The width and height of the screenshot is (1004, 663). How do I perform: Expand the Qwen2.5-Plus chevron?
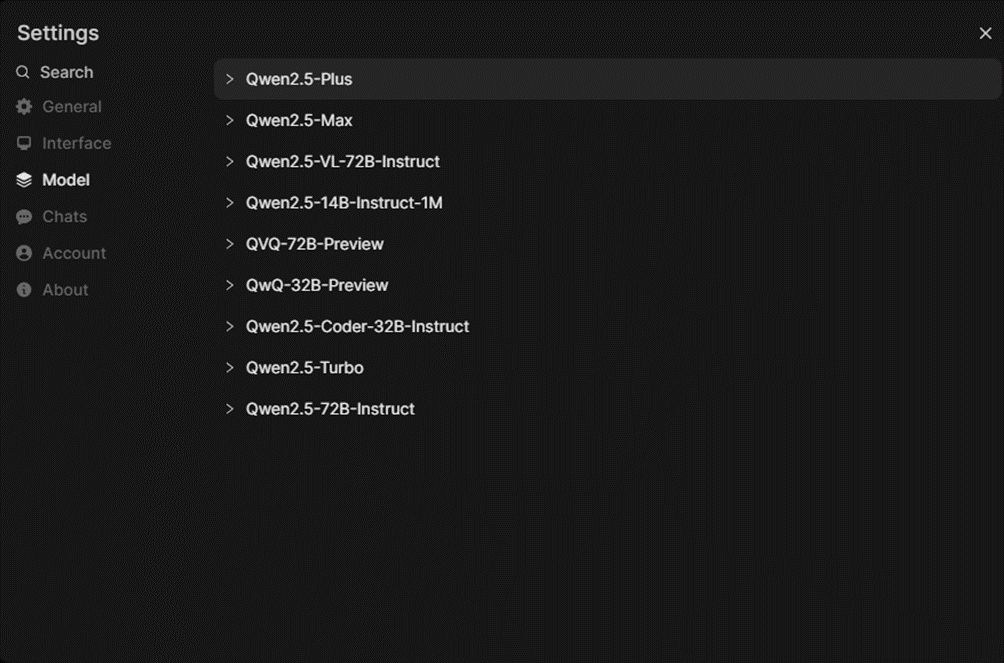pos(229,79)
